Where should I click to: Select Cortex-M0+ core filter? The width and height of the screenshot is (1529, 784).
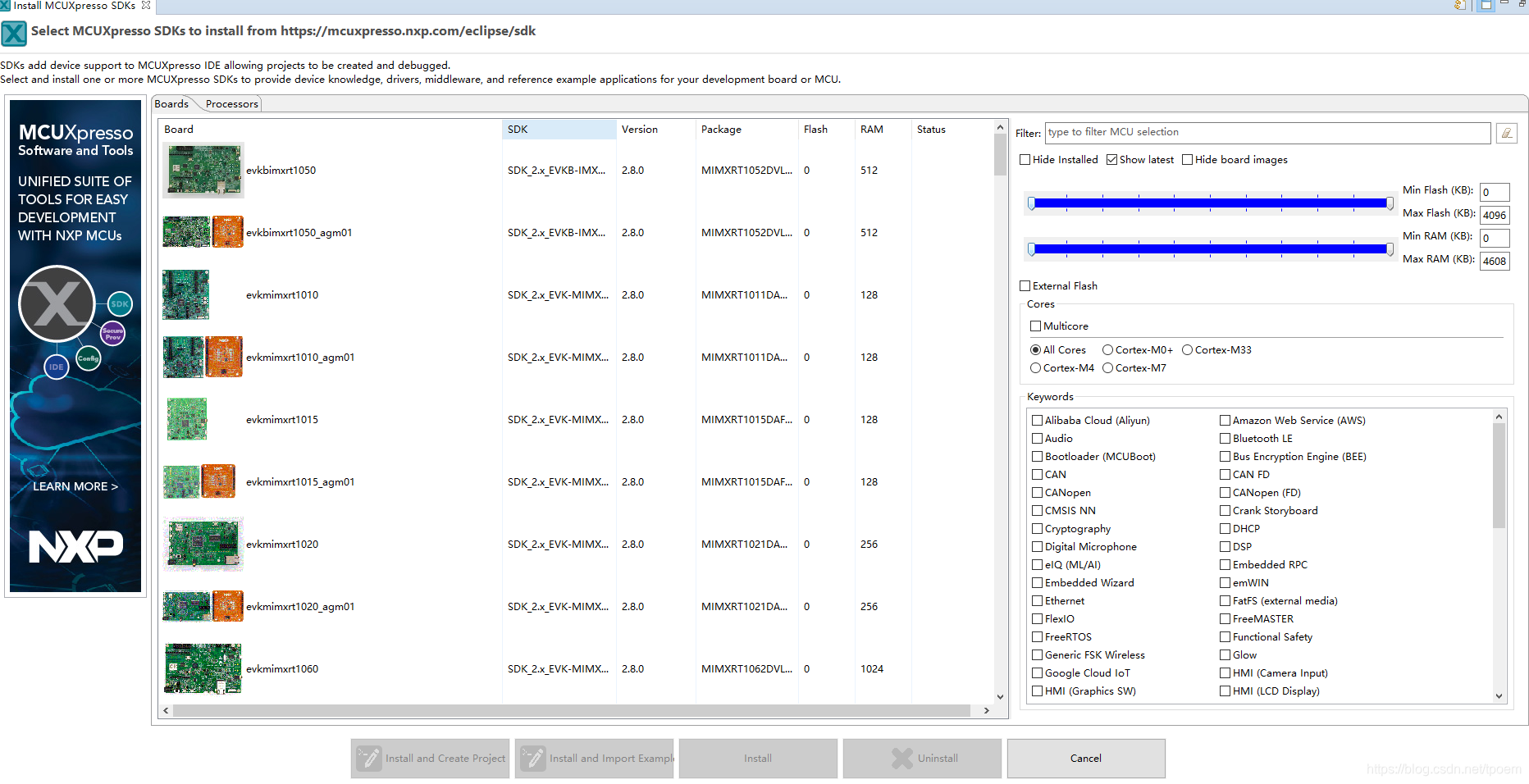tap(1107, 350)
